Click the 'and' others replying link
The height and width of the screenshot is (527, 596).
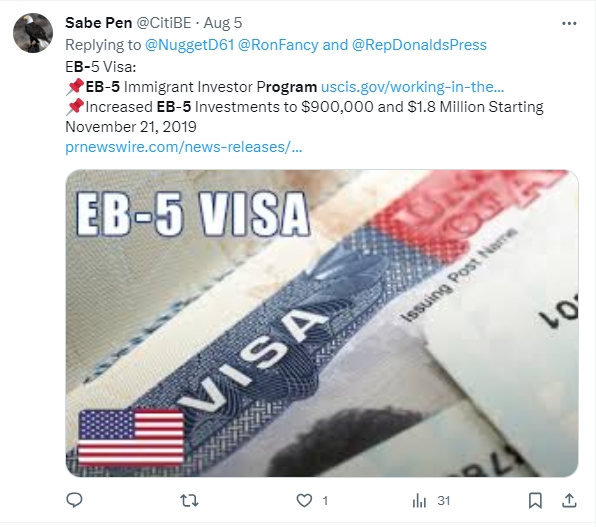[335, 45]
